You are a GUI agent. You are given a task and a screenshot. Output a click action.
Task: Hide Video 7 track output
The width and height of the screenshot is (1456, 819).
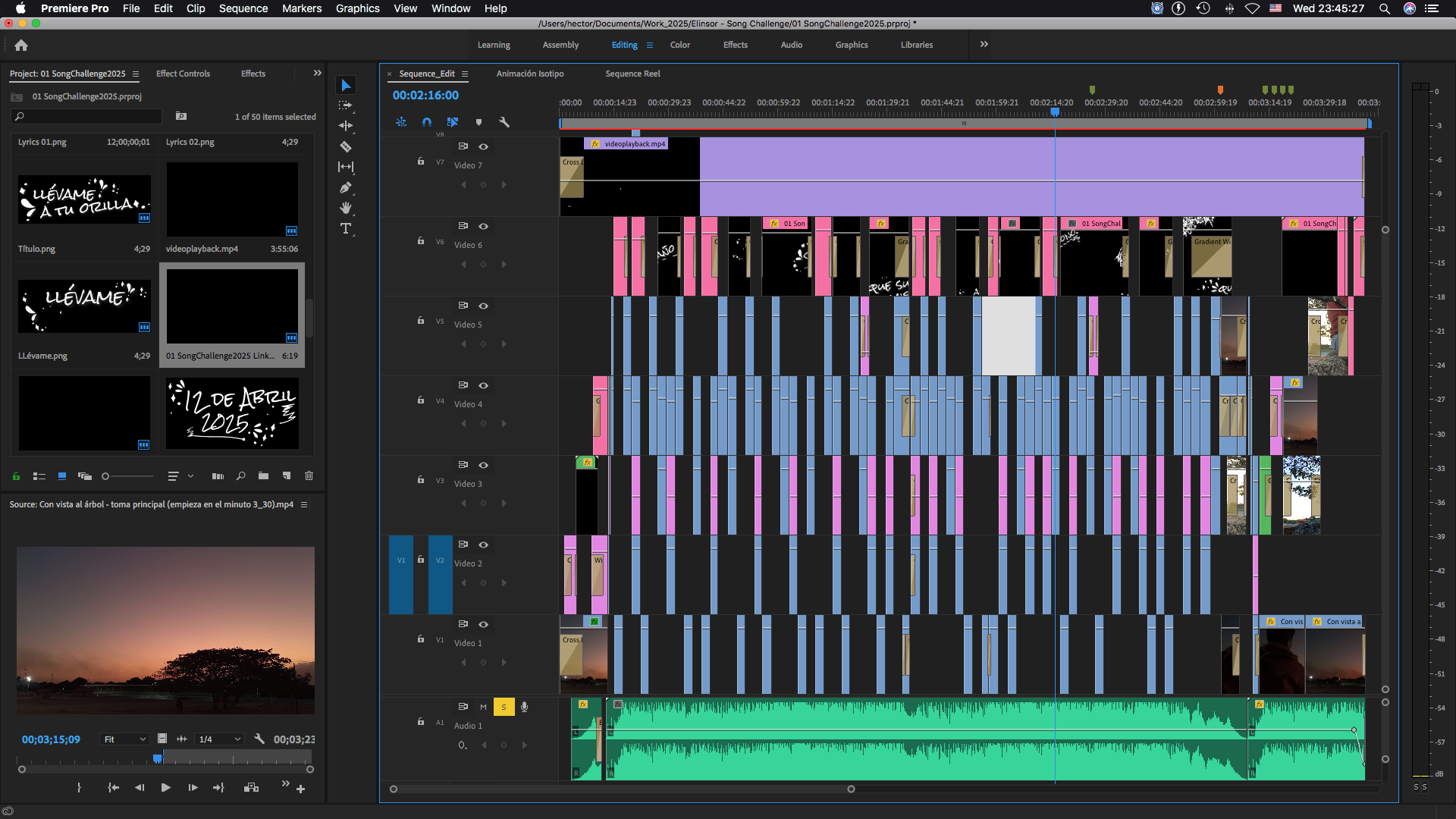coord(483,146)
